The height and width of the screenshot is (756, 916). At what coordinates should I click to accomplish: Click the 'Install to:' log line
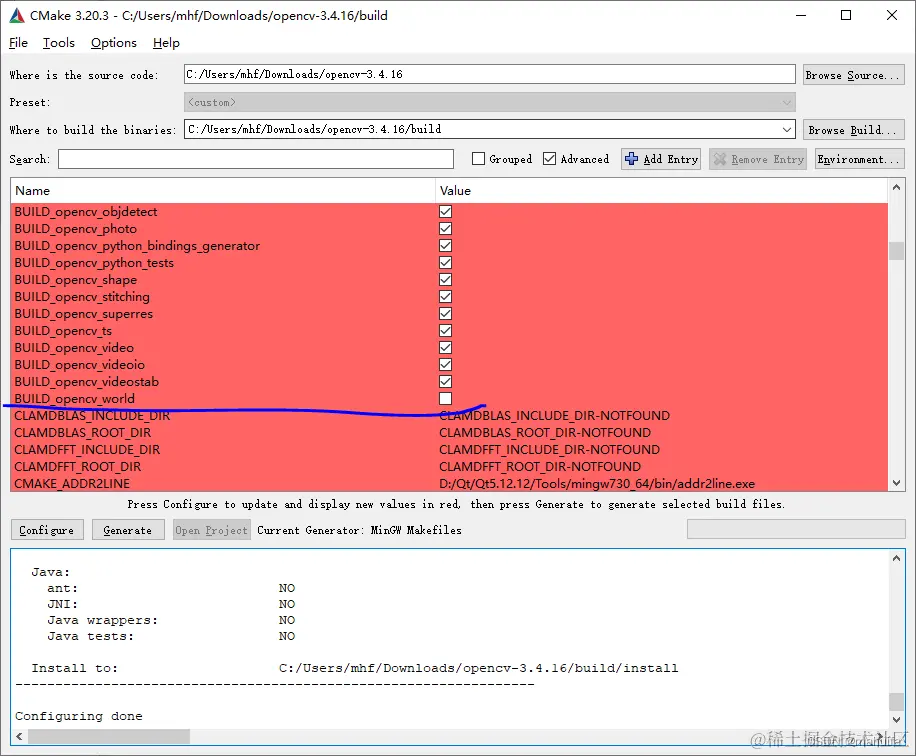point(355,668)
